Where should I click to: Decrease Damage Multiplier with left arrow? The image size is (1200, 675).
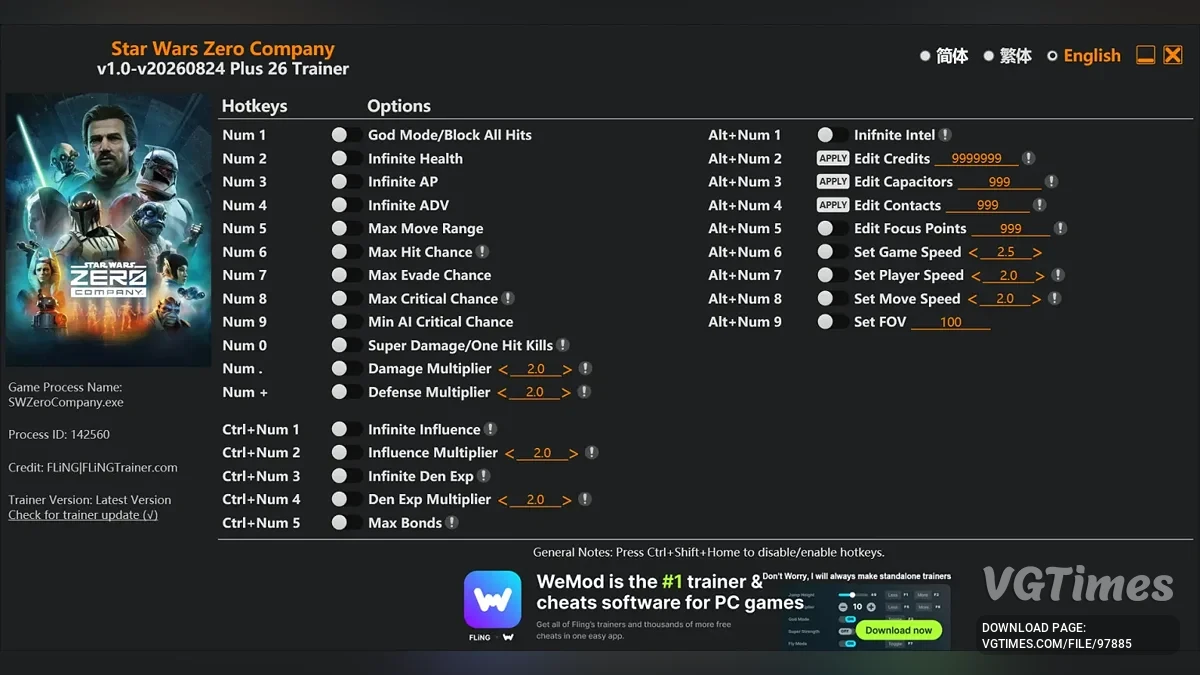click(x=502, y=369)
